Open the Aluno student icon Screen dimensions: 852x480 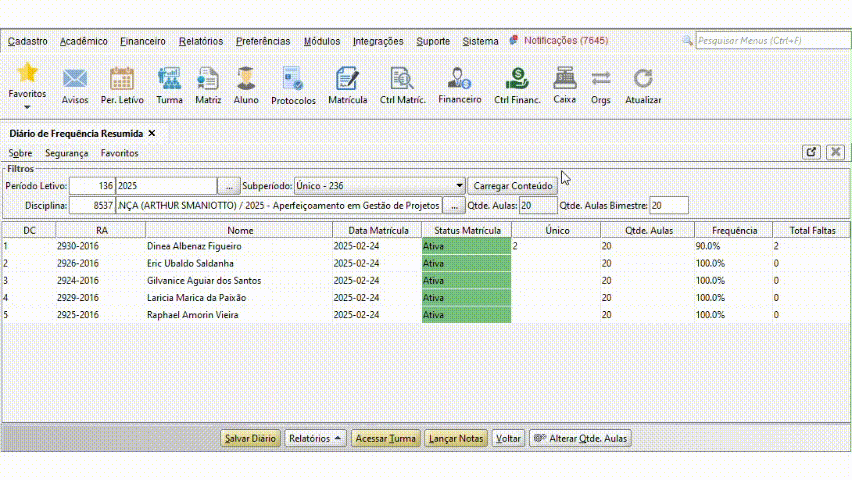click(x=246, y=79)
